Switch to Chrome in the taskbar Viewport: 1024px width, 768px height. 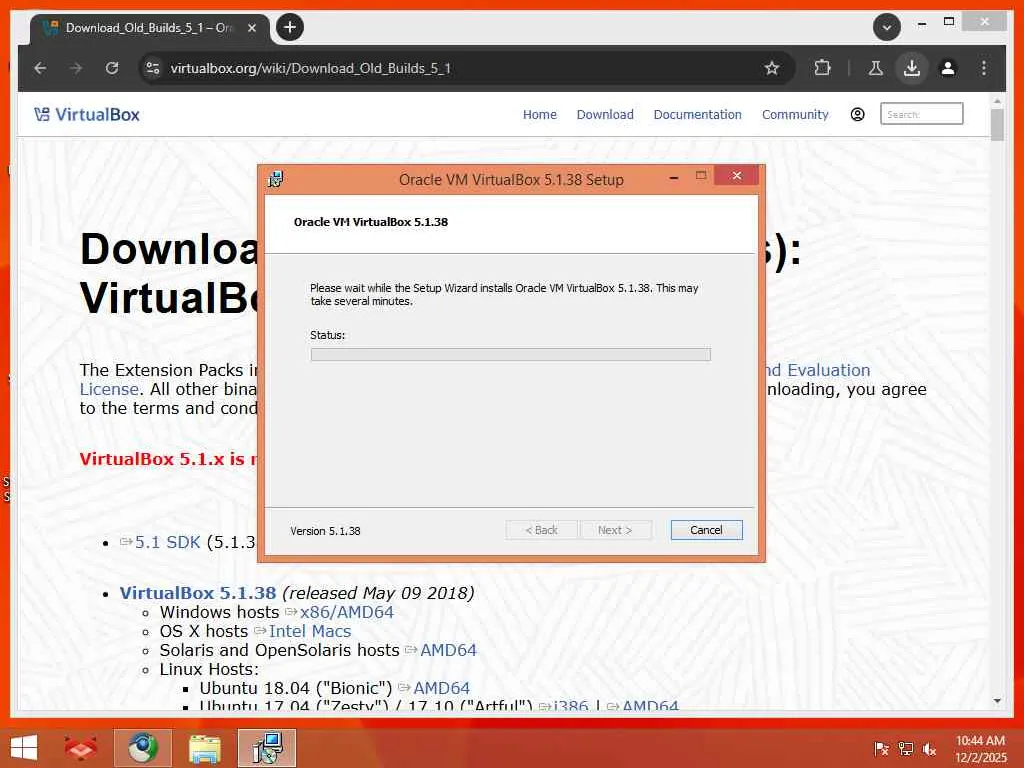(142, 748)
